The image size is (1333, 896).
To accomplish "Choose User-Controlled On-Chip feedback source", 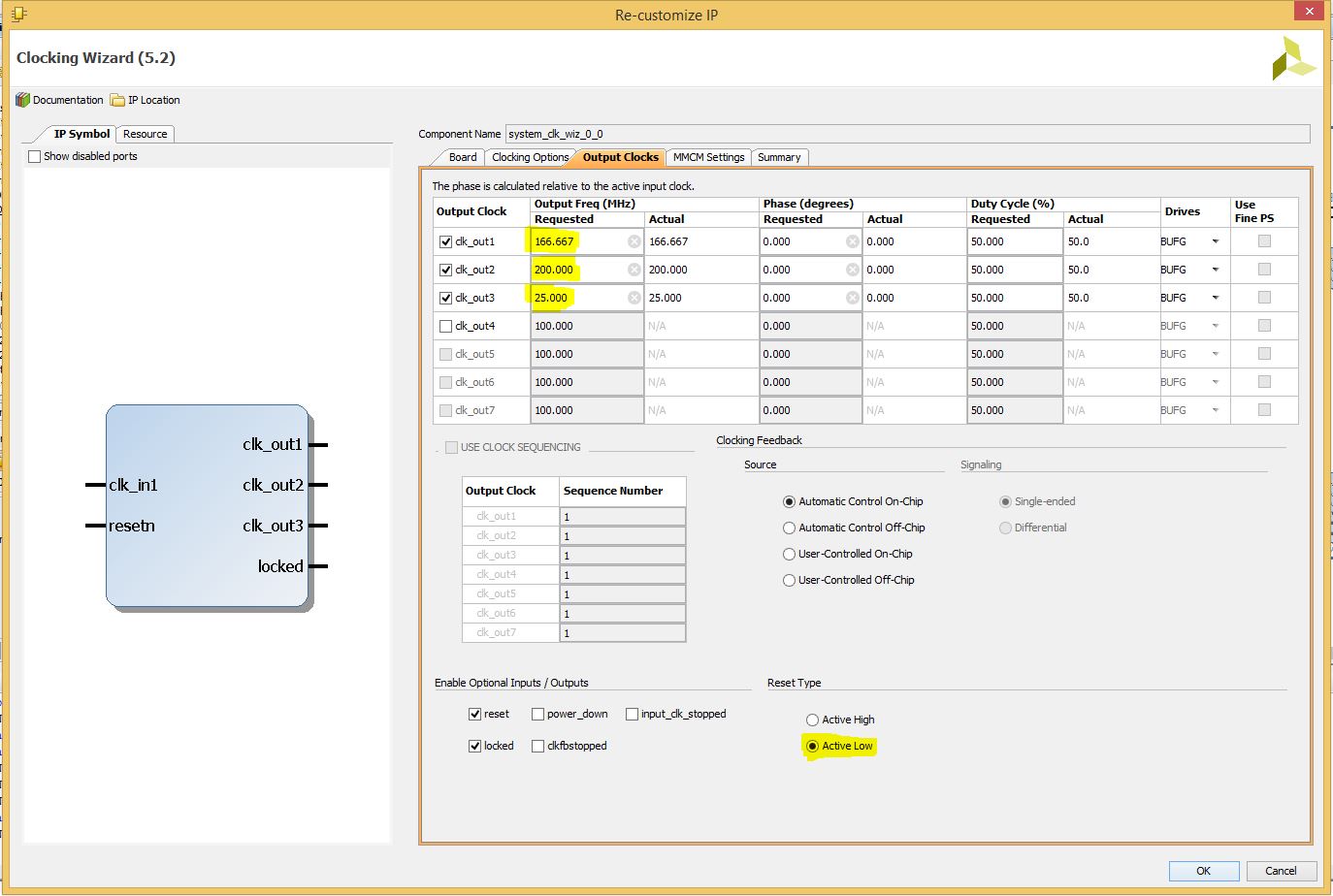I will [x=789, y=554].
